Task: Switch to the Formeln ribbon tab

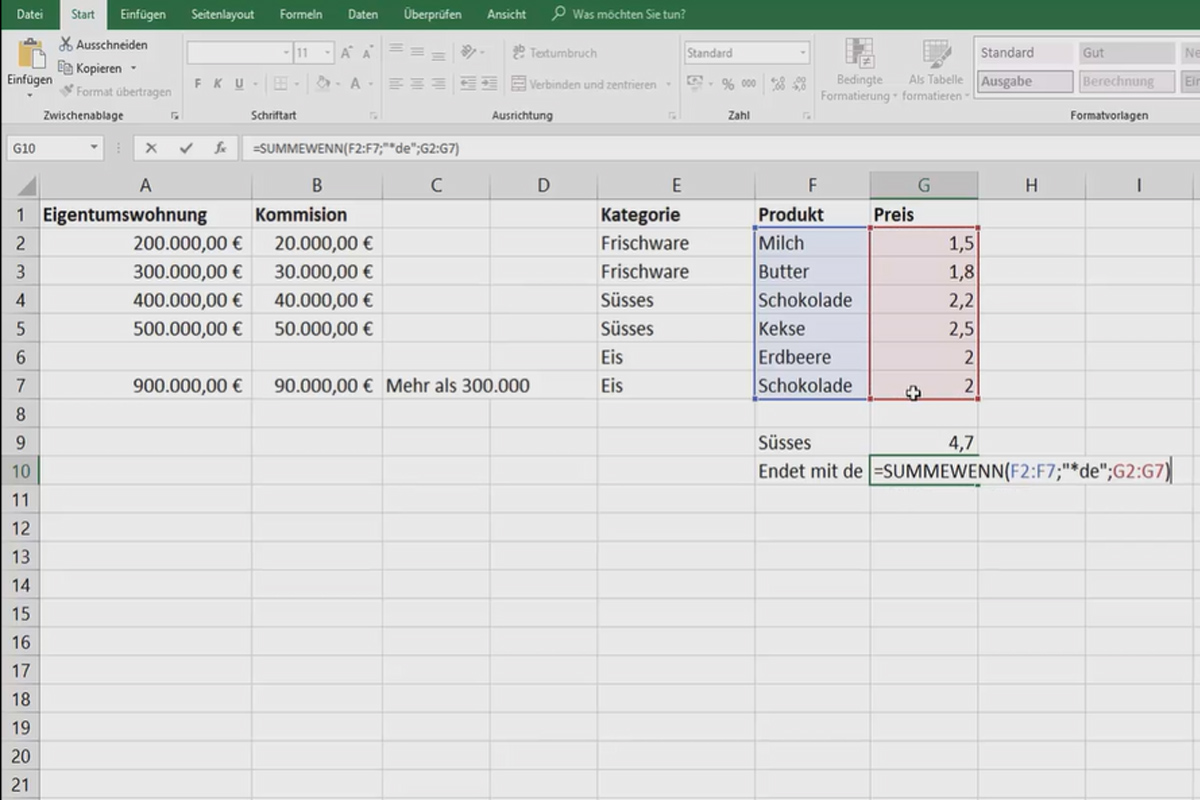Action: pyautogui.click(x=300, y=14)
